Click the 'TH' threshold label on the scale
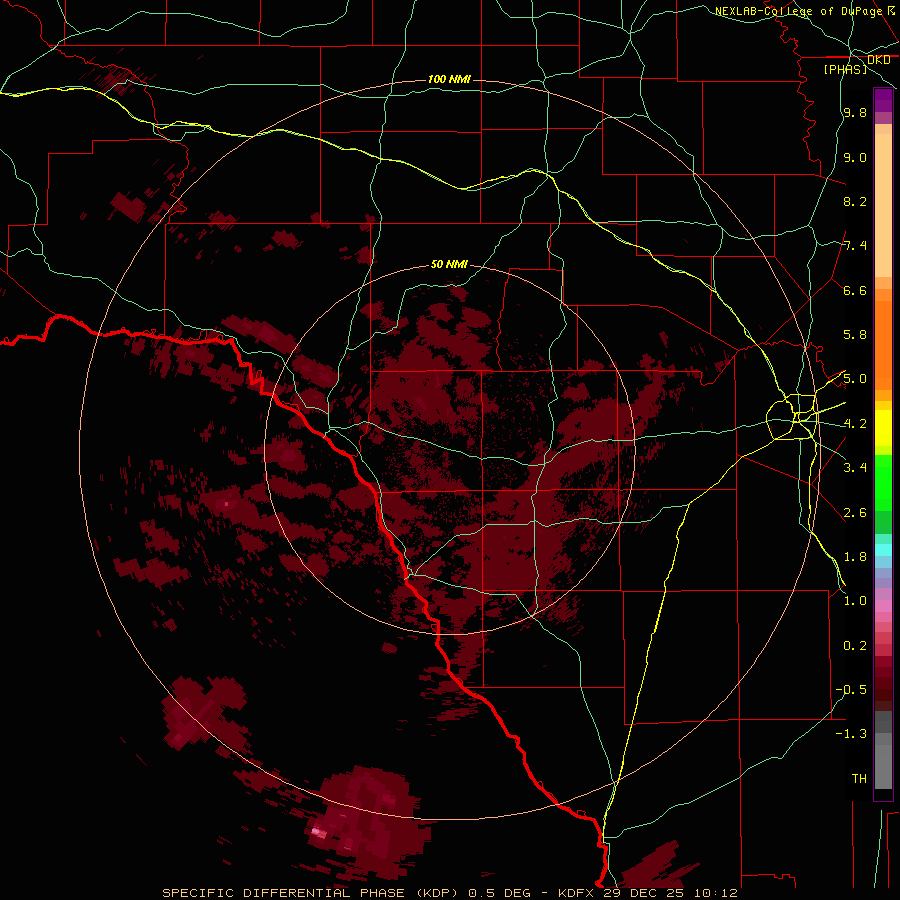The width and height of the screenshot is (900, 900). pyautogui.click(x=859, y=779)
